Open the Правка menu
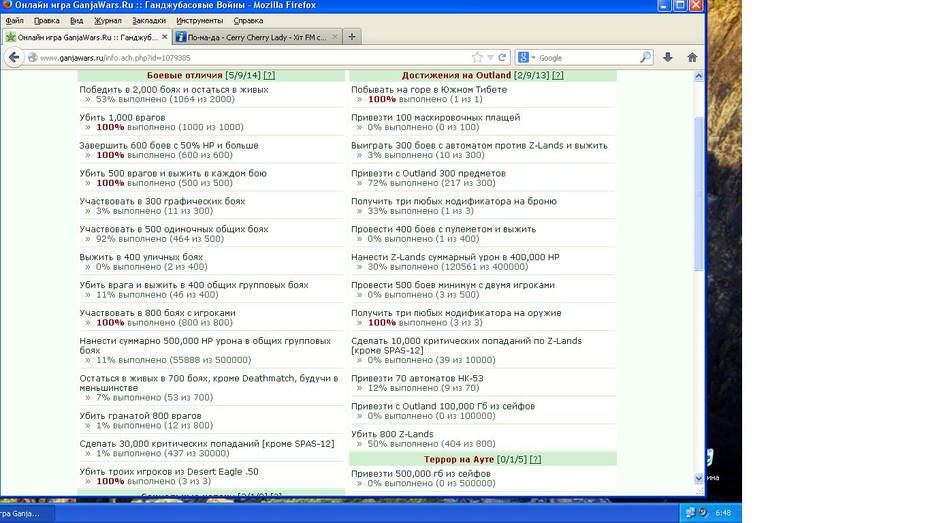This screenshot has height=523, width=930. [x=46, y=21]
